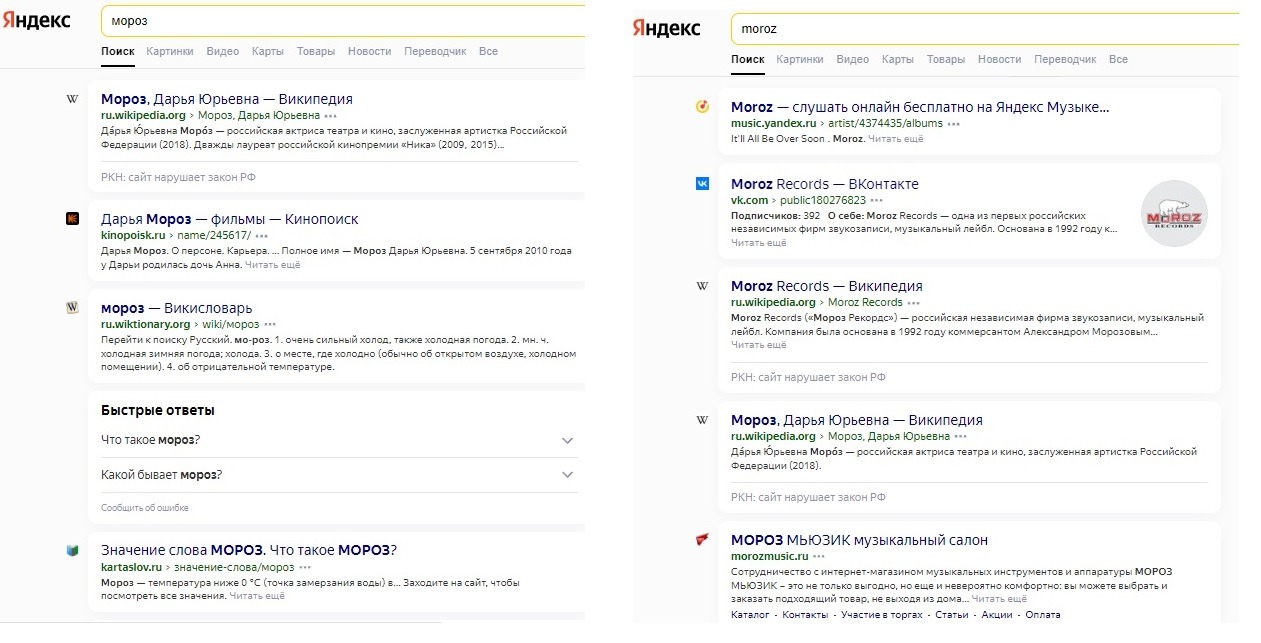Click Wikipedia favicon beside Moroz Records — Википедия
Viewport: 1261px width, 643px height.
click(702, 286)
